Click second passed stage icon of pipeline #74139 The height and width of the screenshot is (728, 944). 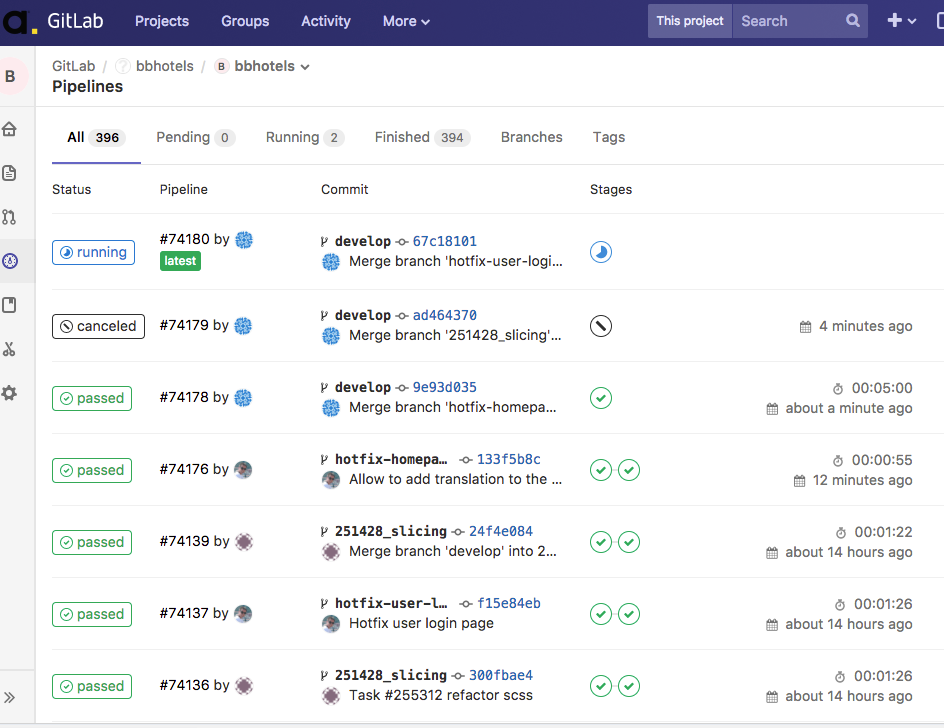pos(629,542)
